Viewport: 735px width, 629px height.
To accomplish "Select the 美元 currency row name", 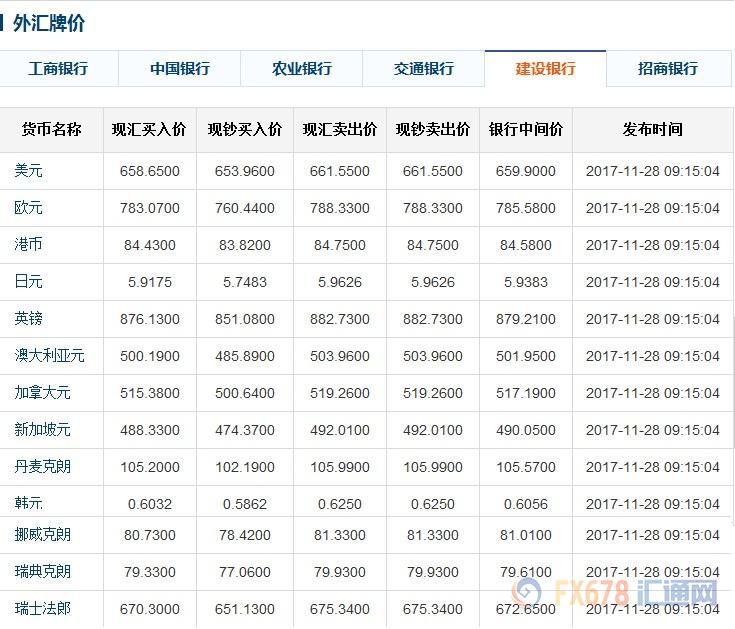I will tap(28, 170).
